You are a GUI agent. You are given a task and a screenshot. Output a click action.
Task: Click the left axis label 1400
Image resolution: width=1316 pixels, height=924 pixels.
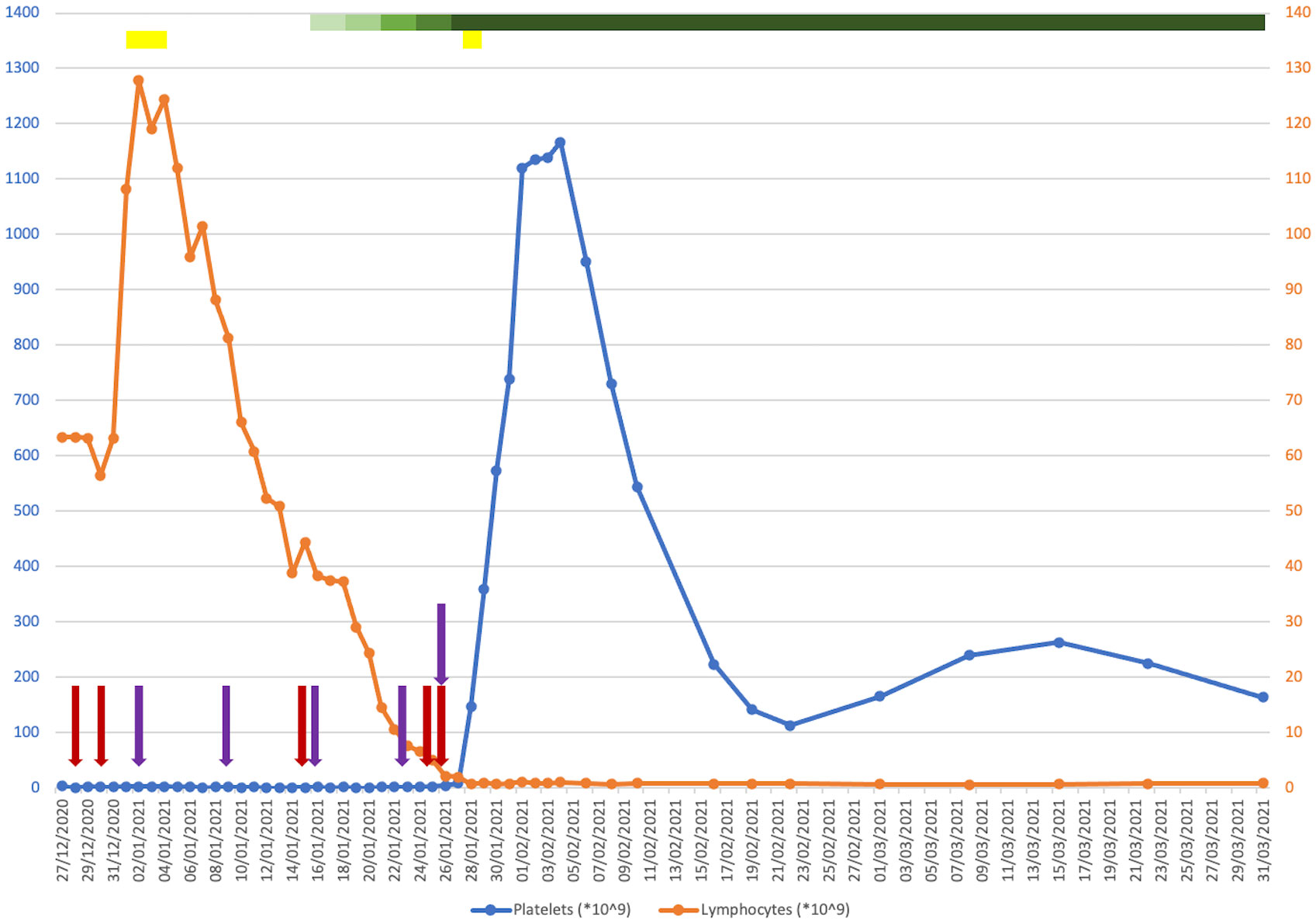[x=22, y=12]
